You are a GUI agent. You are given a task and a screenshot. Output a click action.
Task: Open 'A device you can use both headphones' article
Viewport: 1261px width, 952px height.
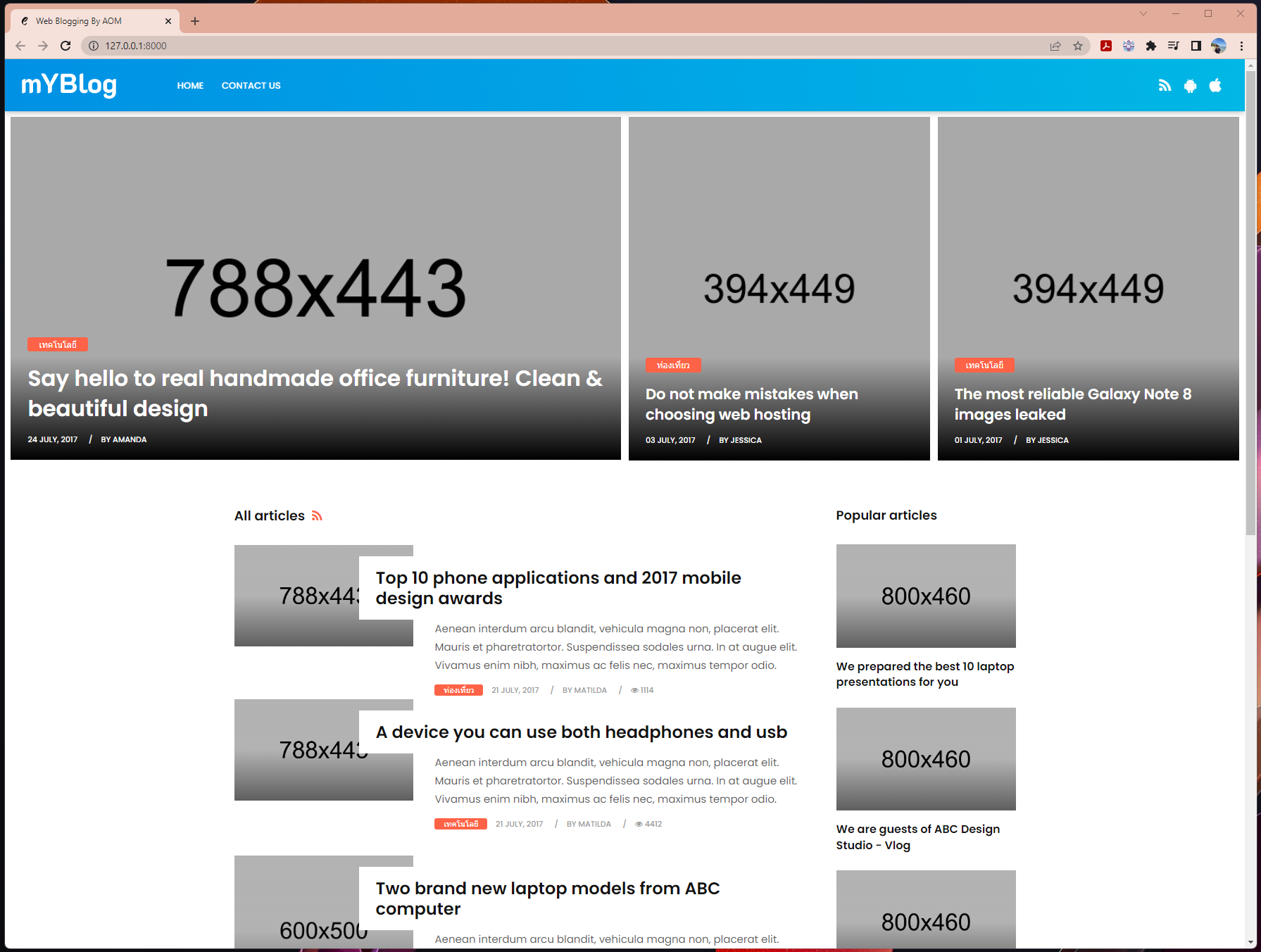click(x=581, y=732)
